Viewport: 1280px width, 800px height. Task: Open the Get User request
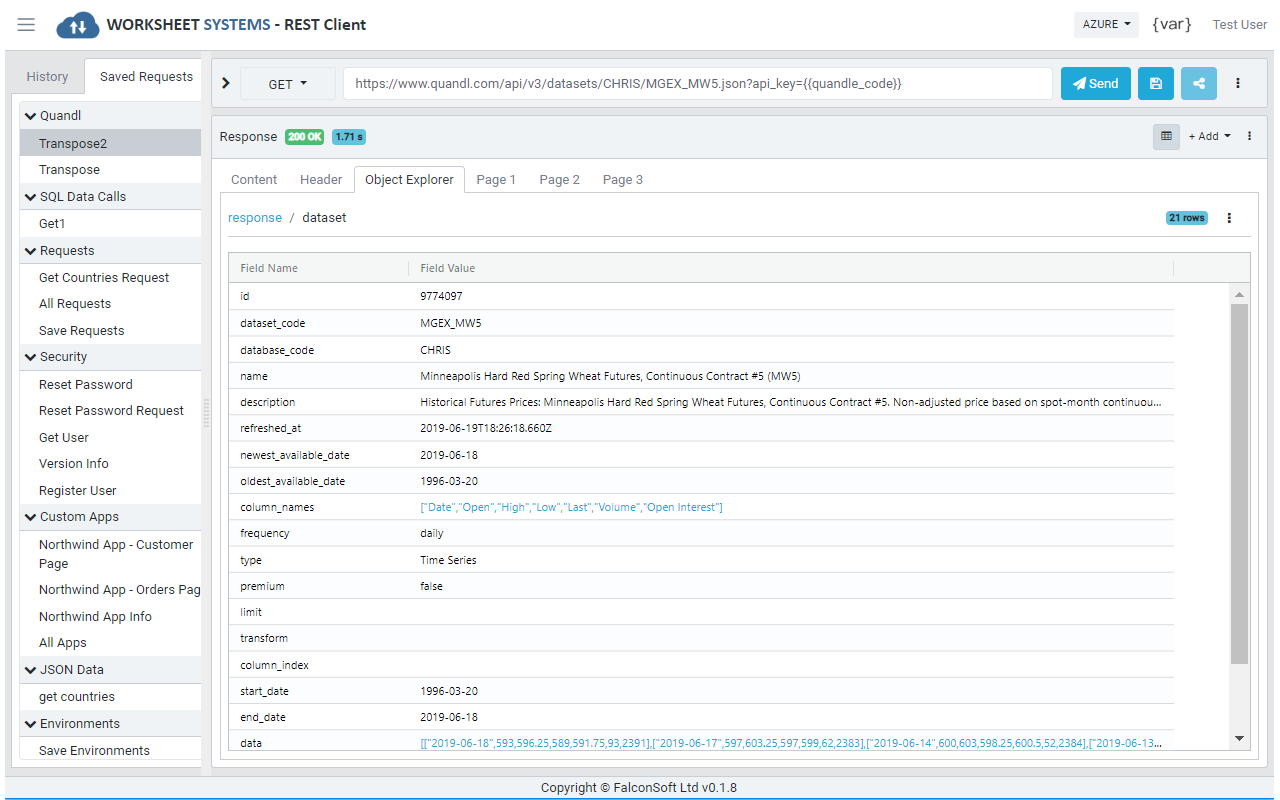click(x=110, y=437)
